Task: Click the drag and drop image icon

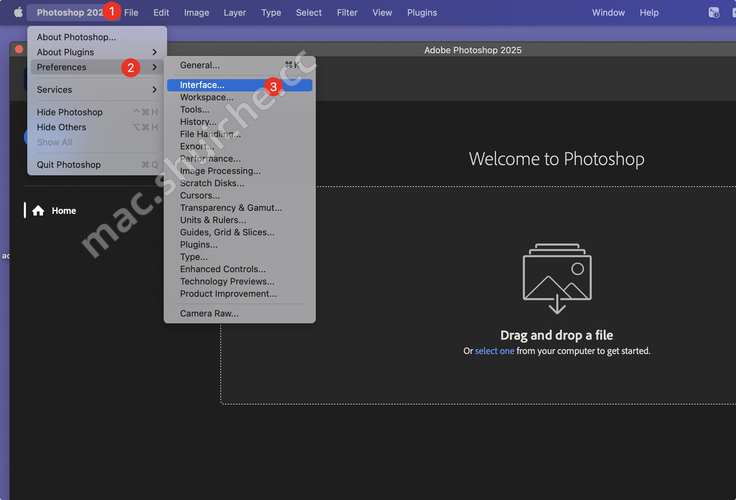Action: [x=557, y=278]
